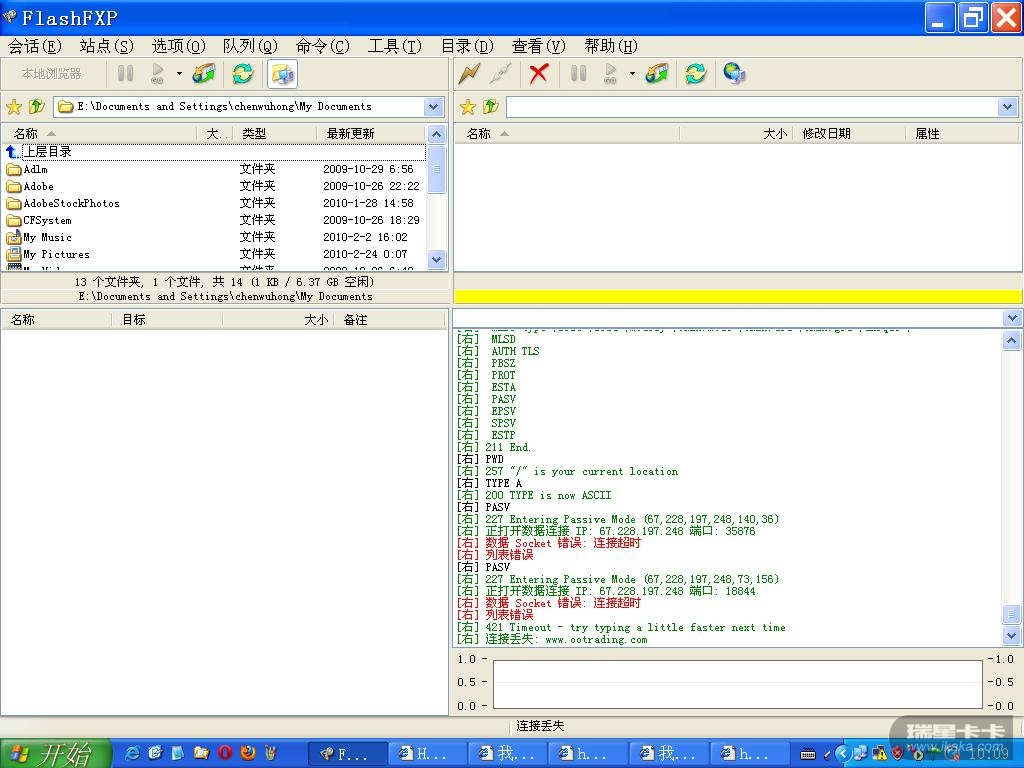Click the log panel scroll up arrow

pyautogui.click(x=1011, y=341)
